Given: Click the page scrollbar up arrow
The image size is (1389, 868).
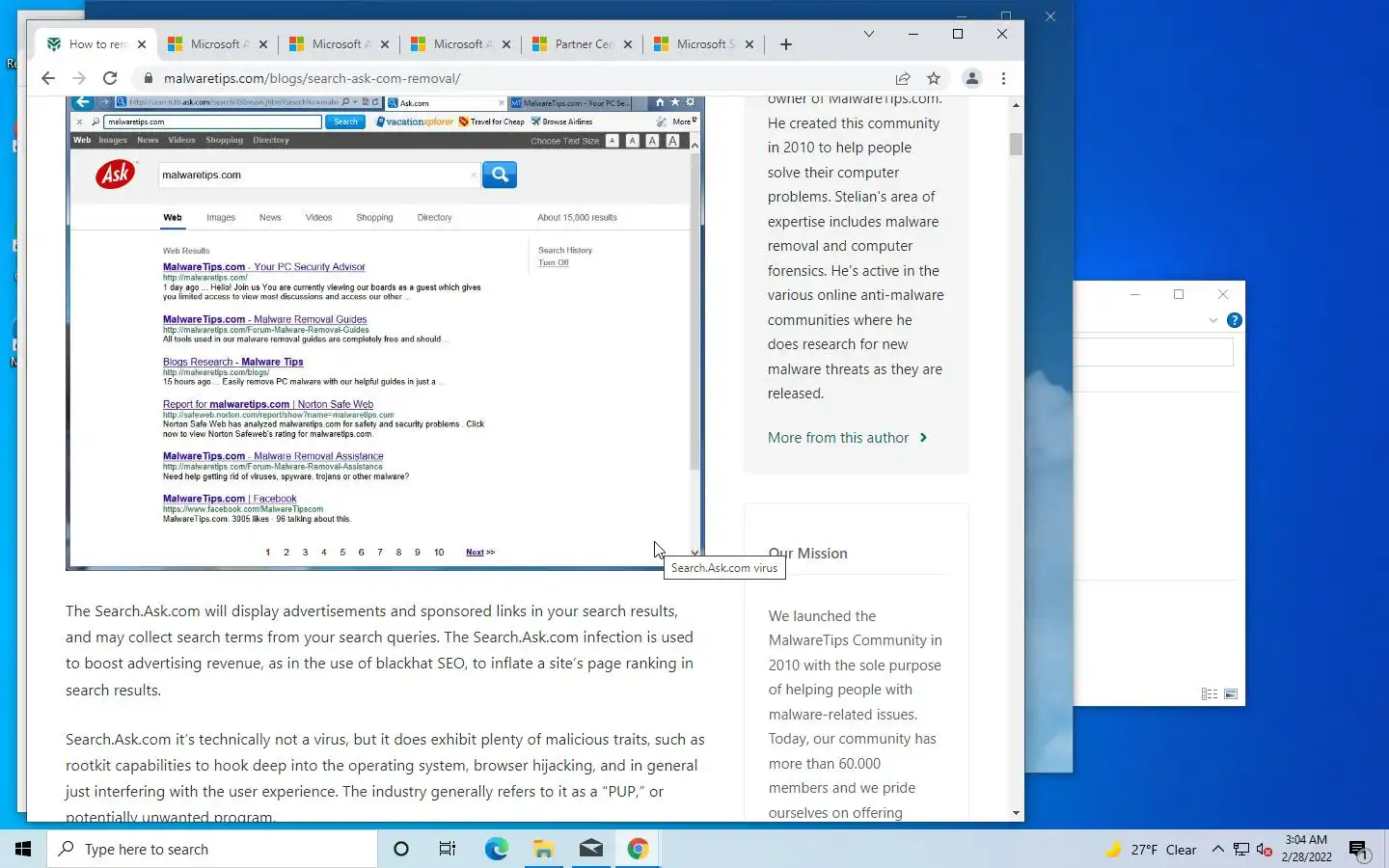Looking at the screenshot, I should pyautogui.click(x=1016, y=104).
